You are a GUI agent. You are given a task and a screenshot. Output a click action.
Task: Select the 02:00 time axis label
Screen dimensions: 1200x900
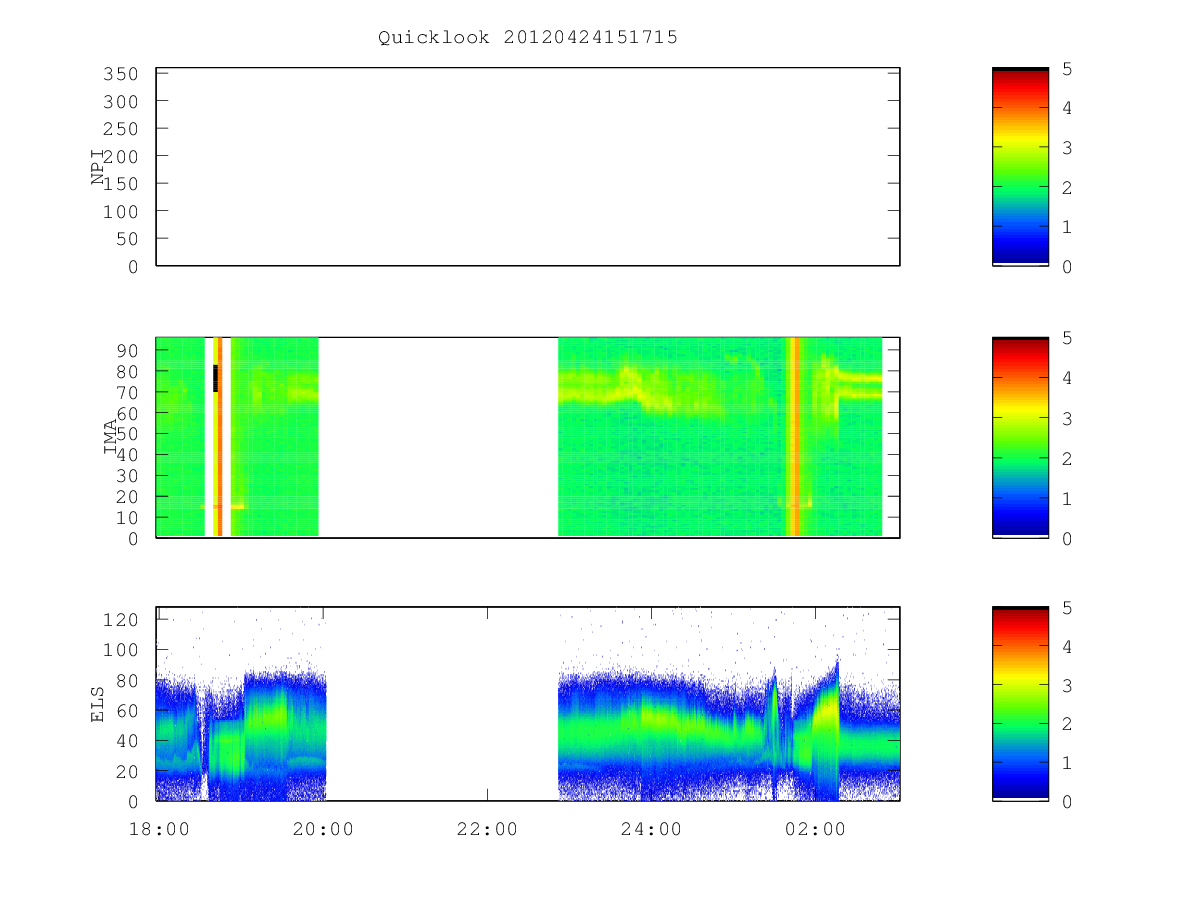pos(816,829)
